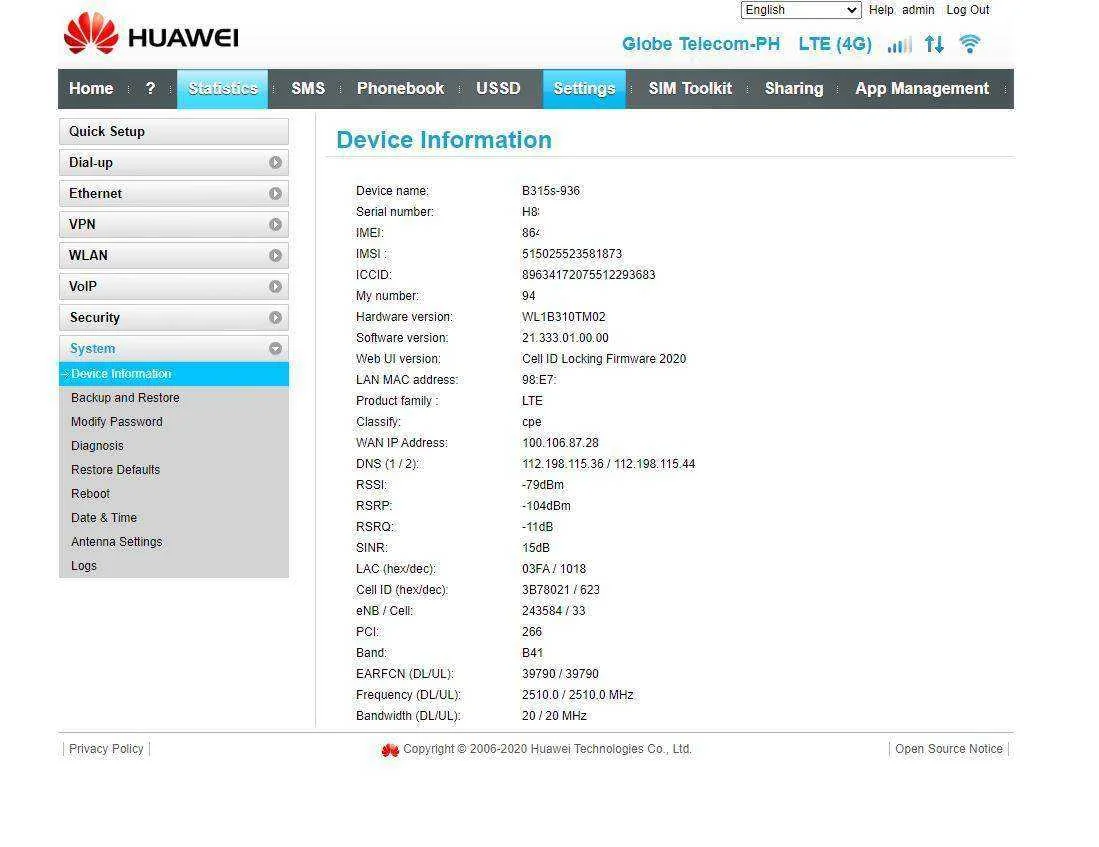Open the WLAN menu
Image resolution: width=1099 pixels, height=847 pixels.
(174, 255)
